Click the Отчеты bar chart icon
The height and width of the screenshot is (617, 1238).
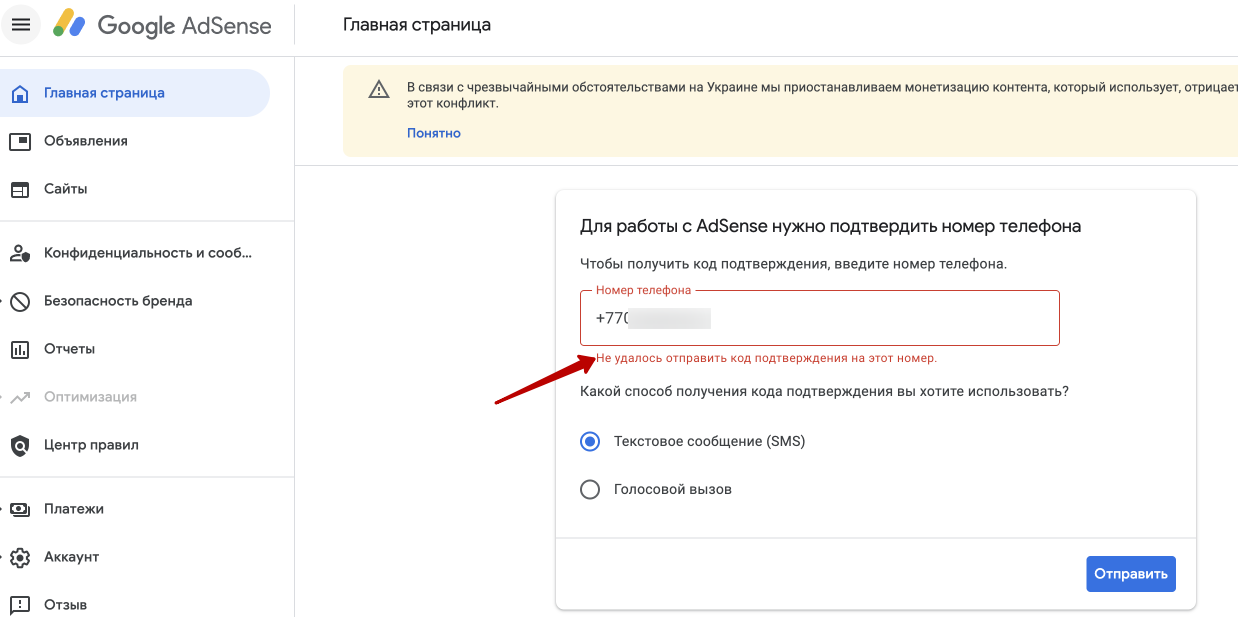(20, 349)
